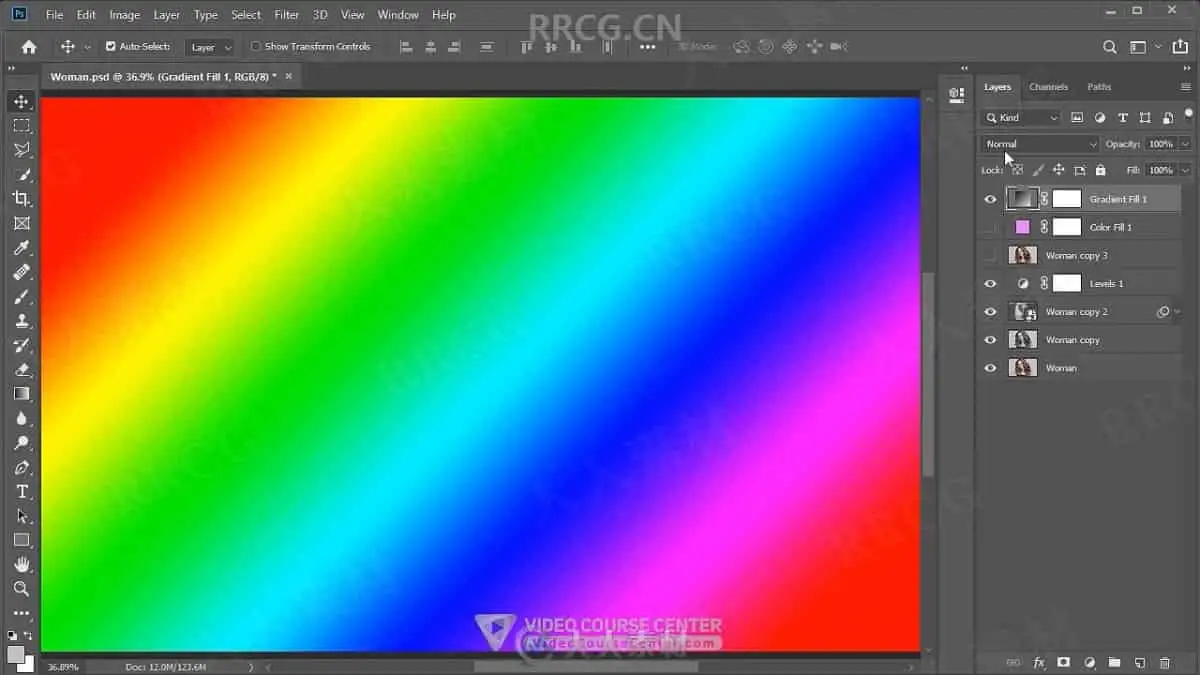Add a layer mask from panel bottom

tap(1064, 662)
